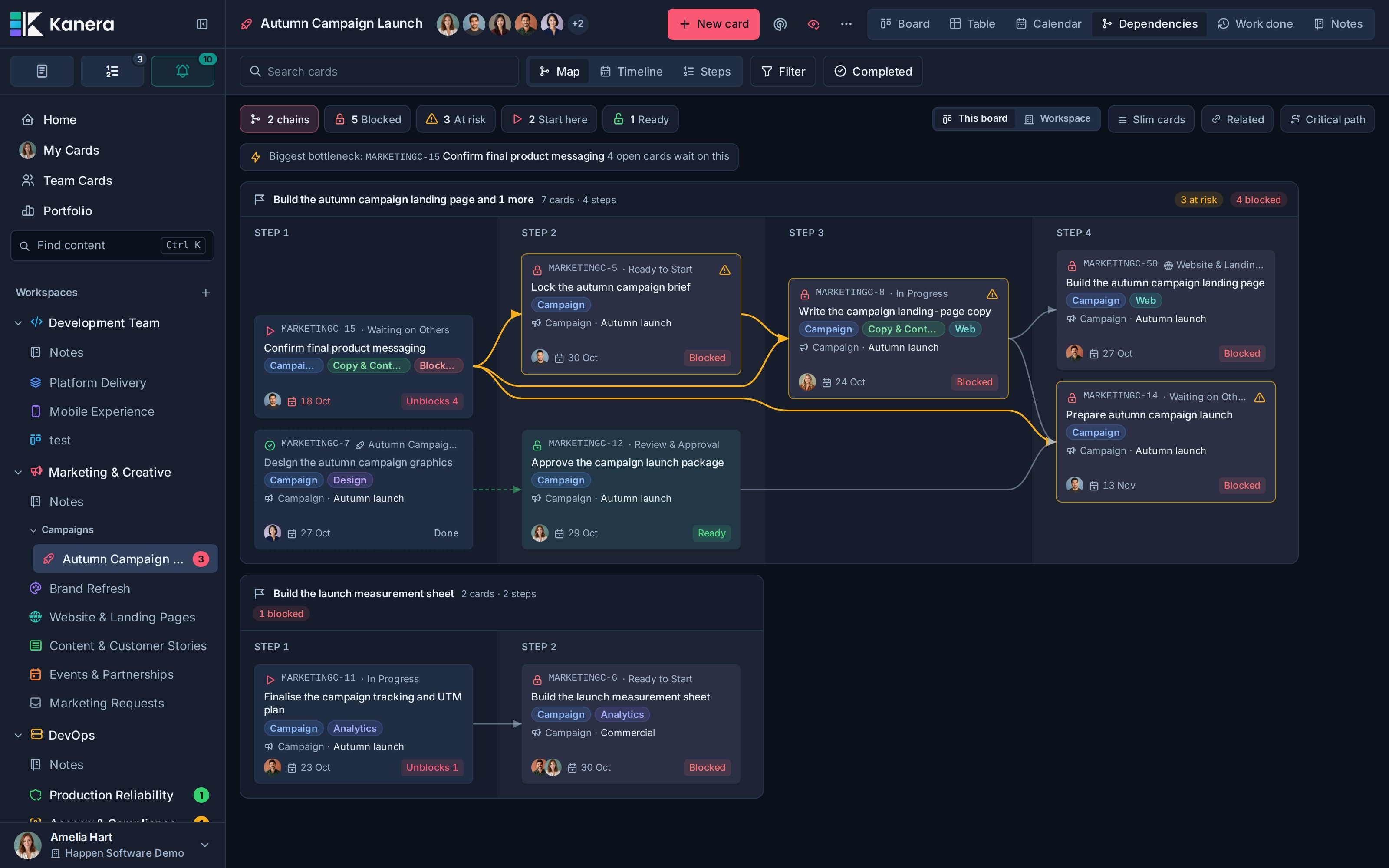This screenshot has height=868, width=1389.
Task: Collapse the sidebar panel icon
Action: click(x=202, y=24)
